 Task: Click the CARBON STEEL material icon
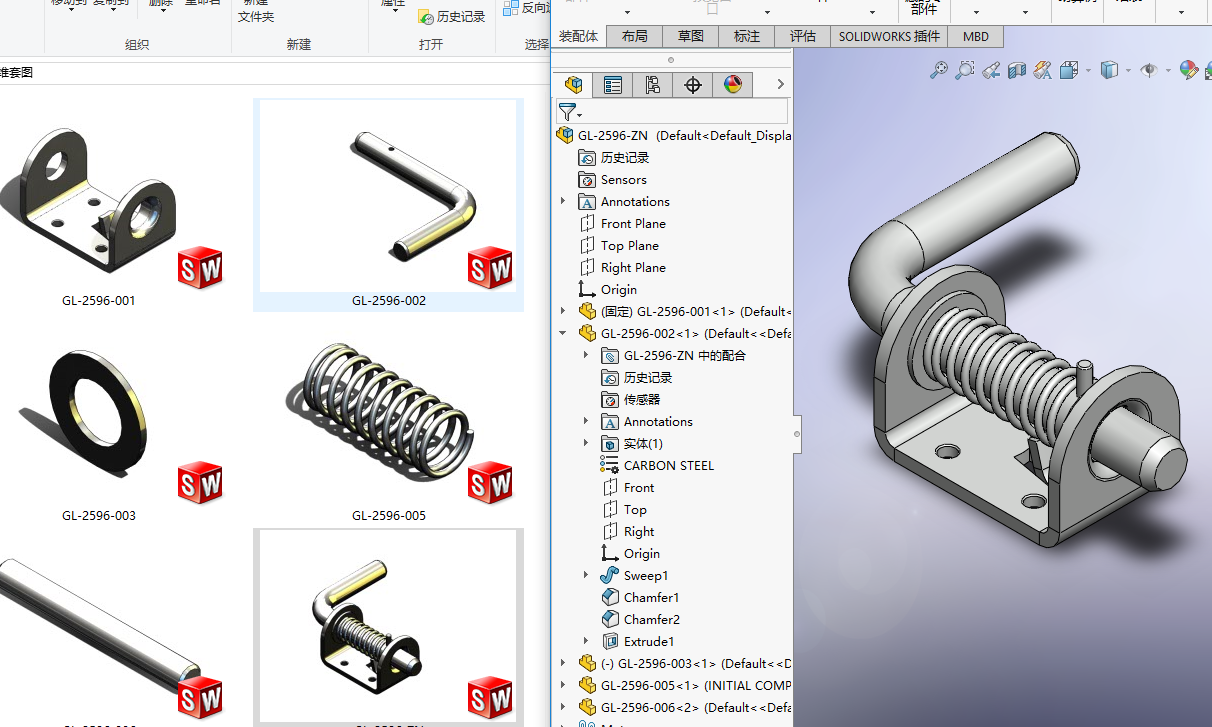click(610, 465)
